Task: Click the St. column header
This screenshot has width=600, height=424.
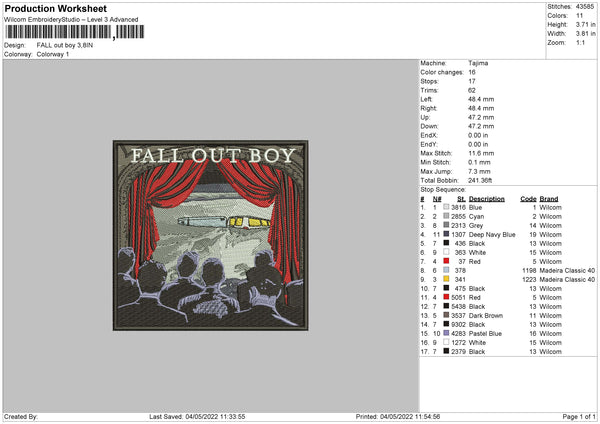Action: coord(461,199)
